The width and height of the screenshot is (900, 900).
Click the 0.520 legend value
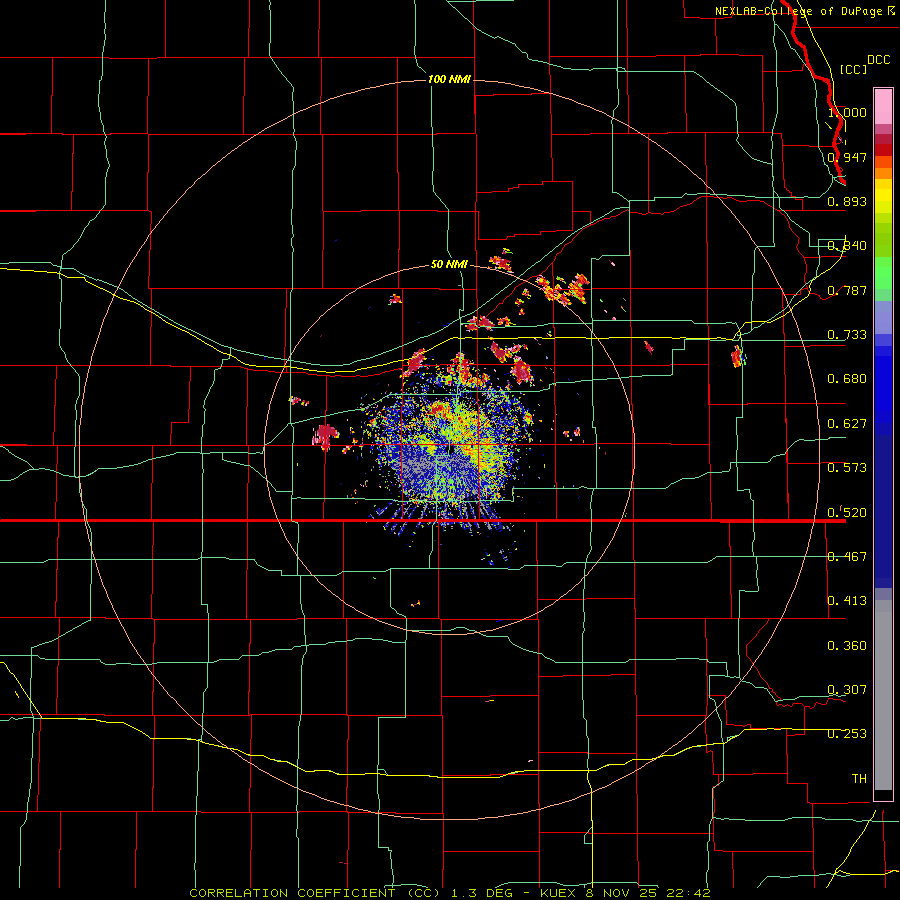tap(847, 513)
